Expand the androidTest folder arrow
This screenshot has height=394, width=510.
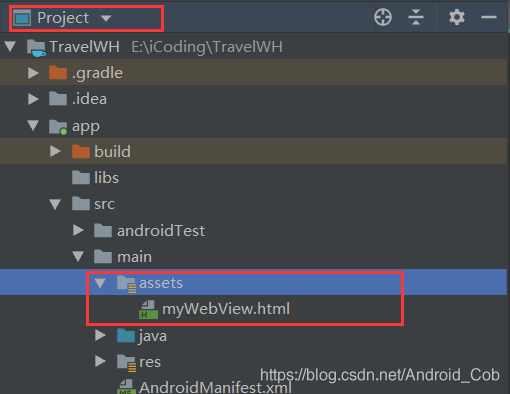tap(78, 230)
